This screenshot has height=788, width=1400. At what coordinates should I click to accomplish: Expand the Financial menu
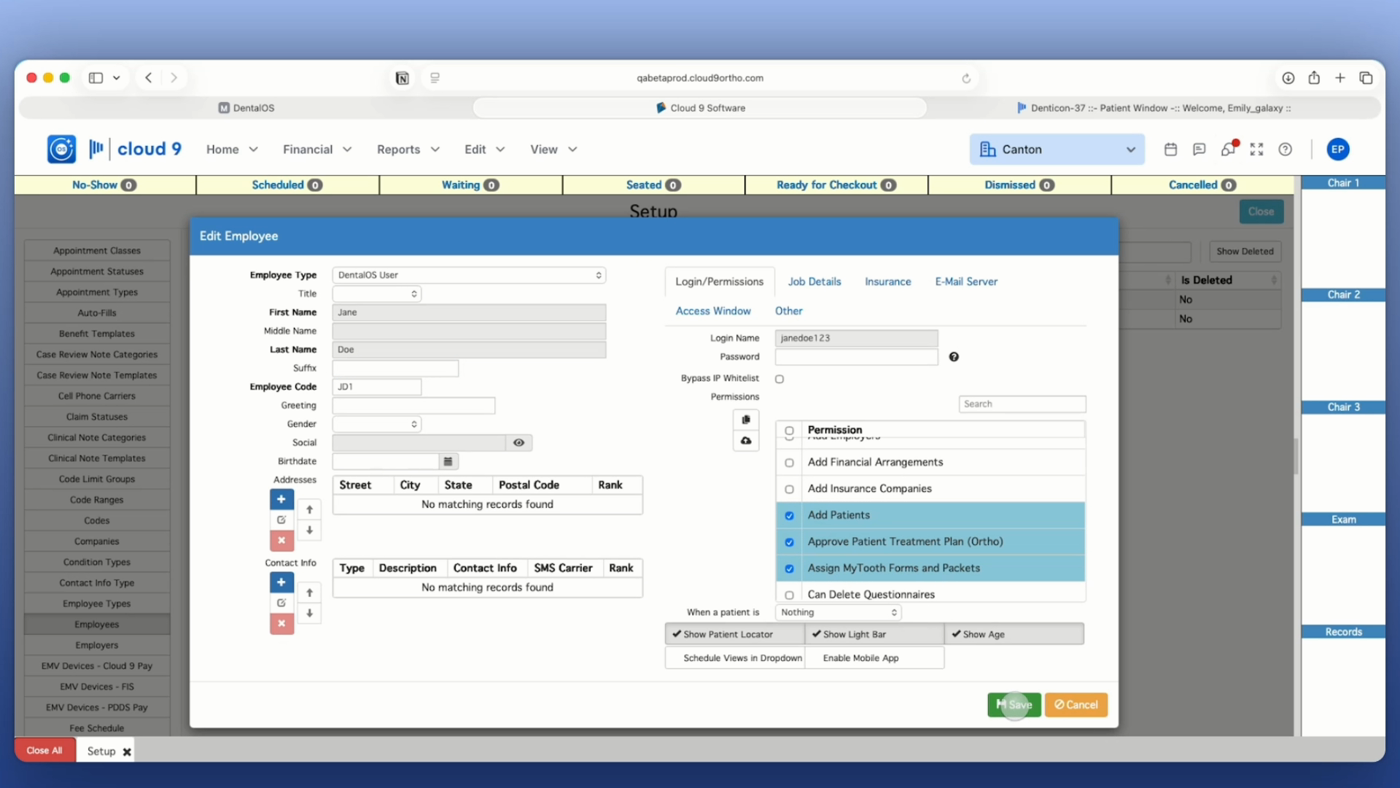coord(317,149)
